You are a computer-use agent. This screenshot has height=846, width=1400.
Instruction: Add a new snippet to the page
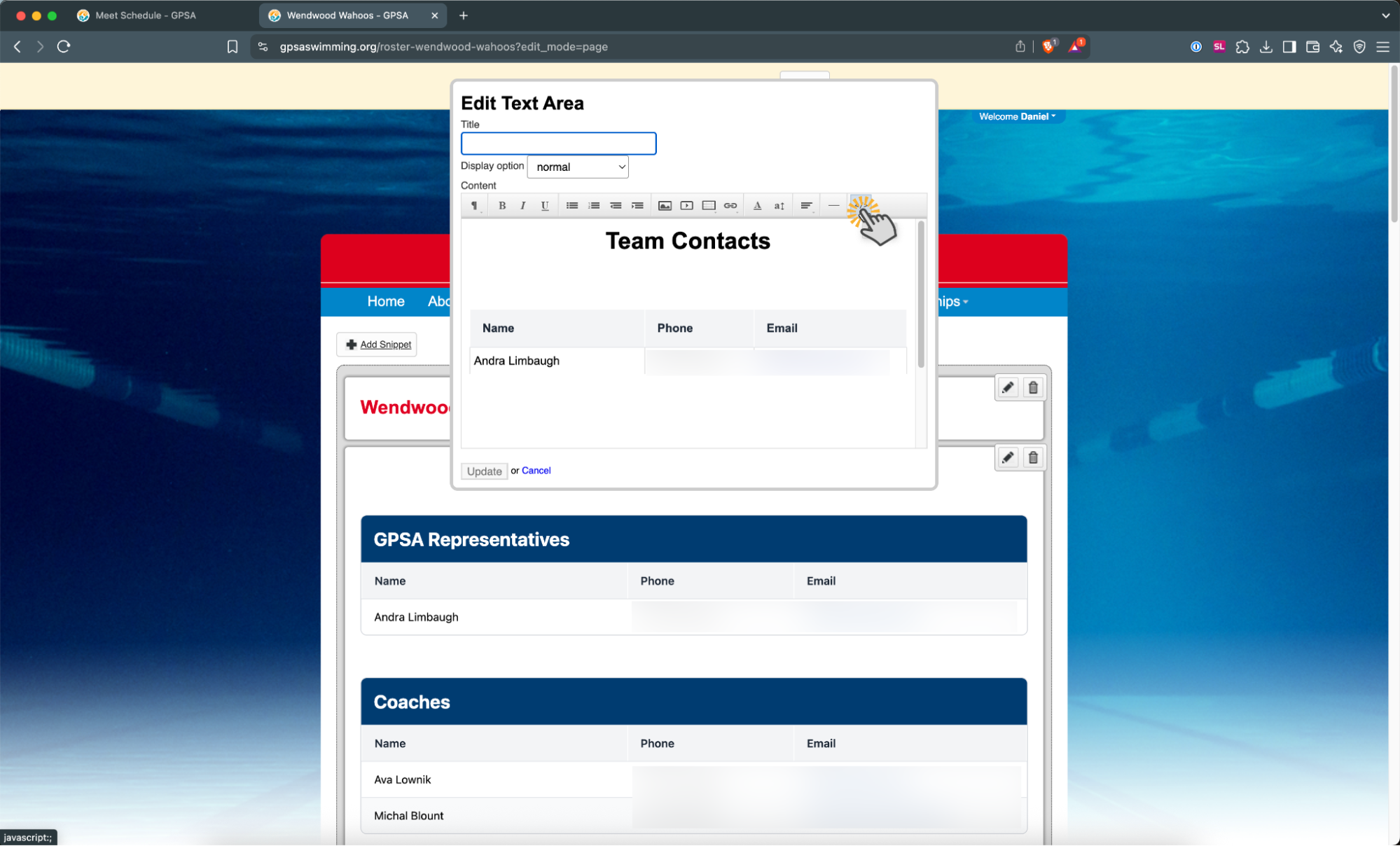pyautogui.click(x=377, y=345)
